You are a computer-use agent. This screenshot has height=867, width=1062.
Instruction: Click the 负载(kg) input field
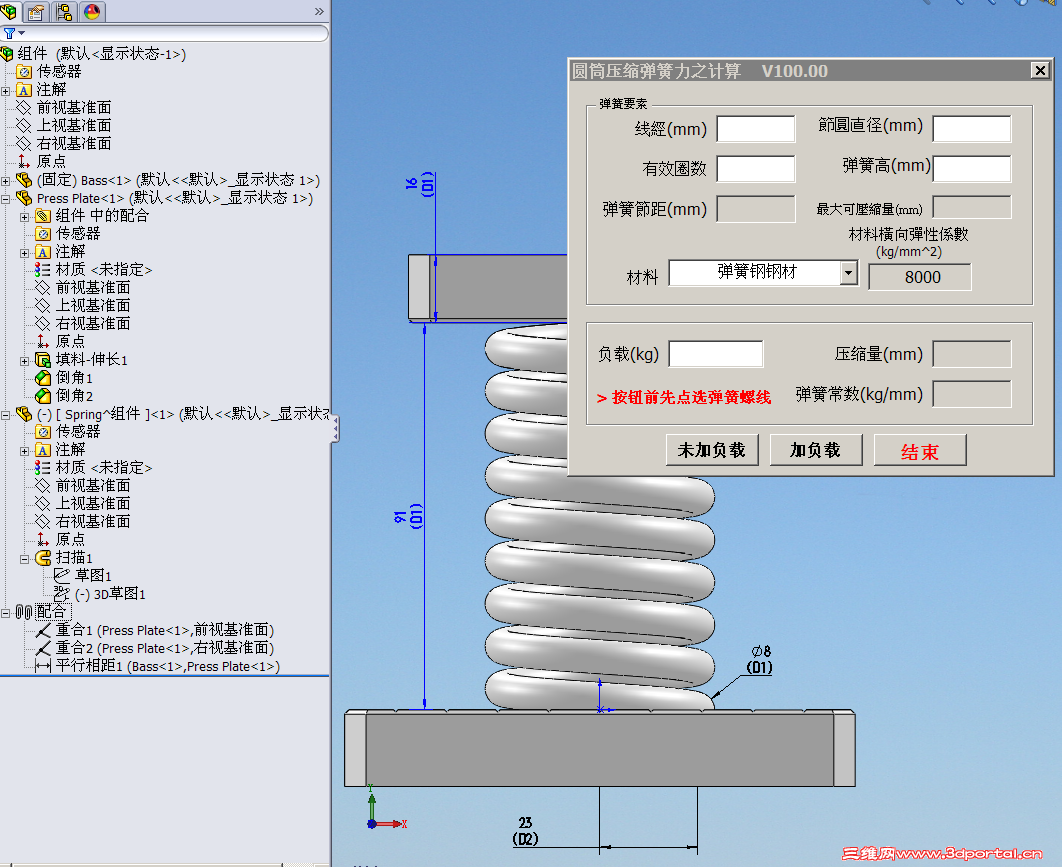click(x=716, y=353)
